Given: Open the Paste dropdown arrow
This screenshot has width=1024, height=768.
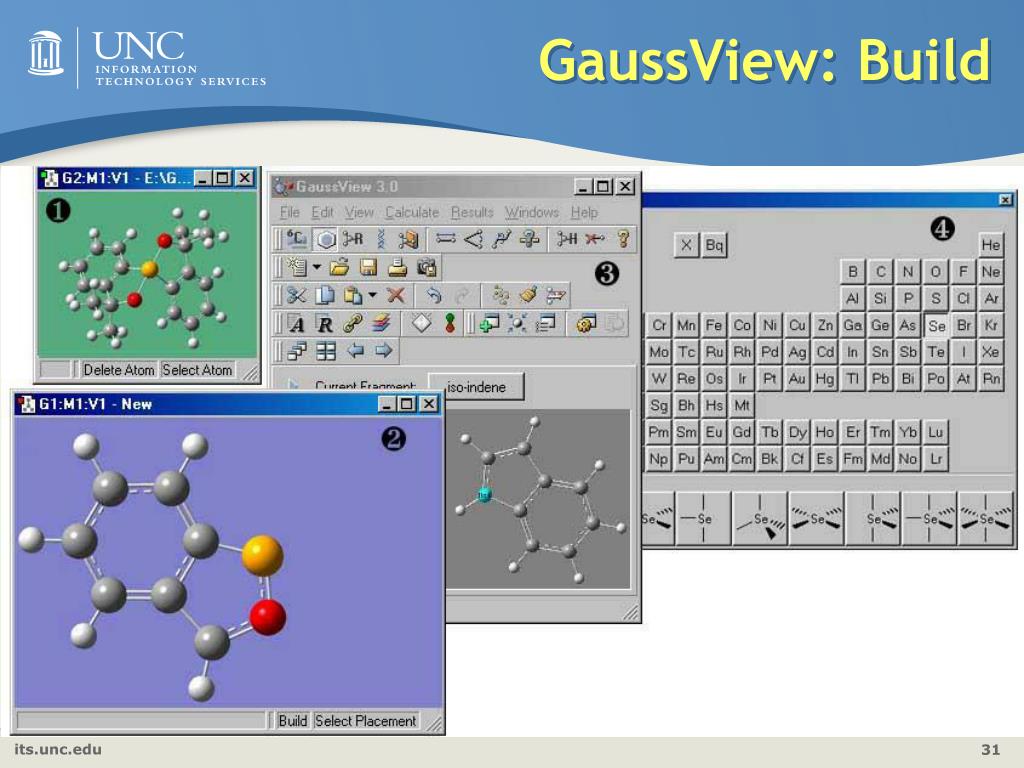Looking at the screenshot, I should (372, 295).
